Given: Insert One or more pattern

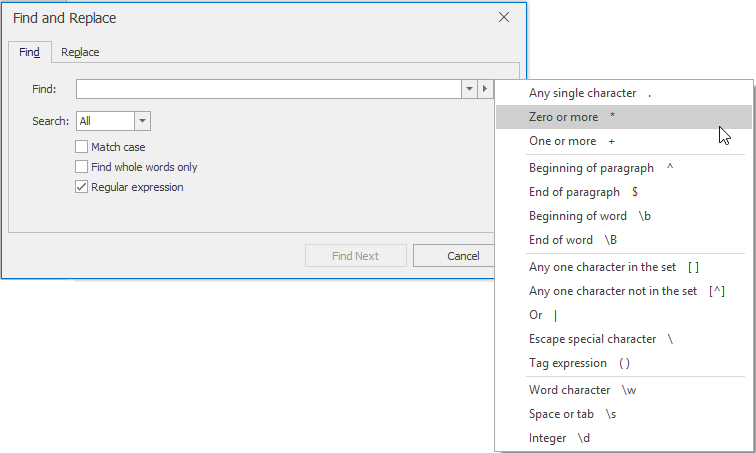Looking at the screenshot, I should pos(572,141).
